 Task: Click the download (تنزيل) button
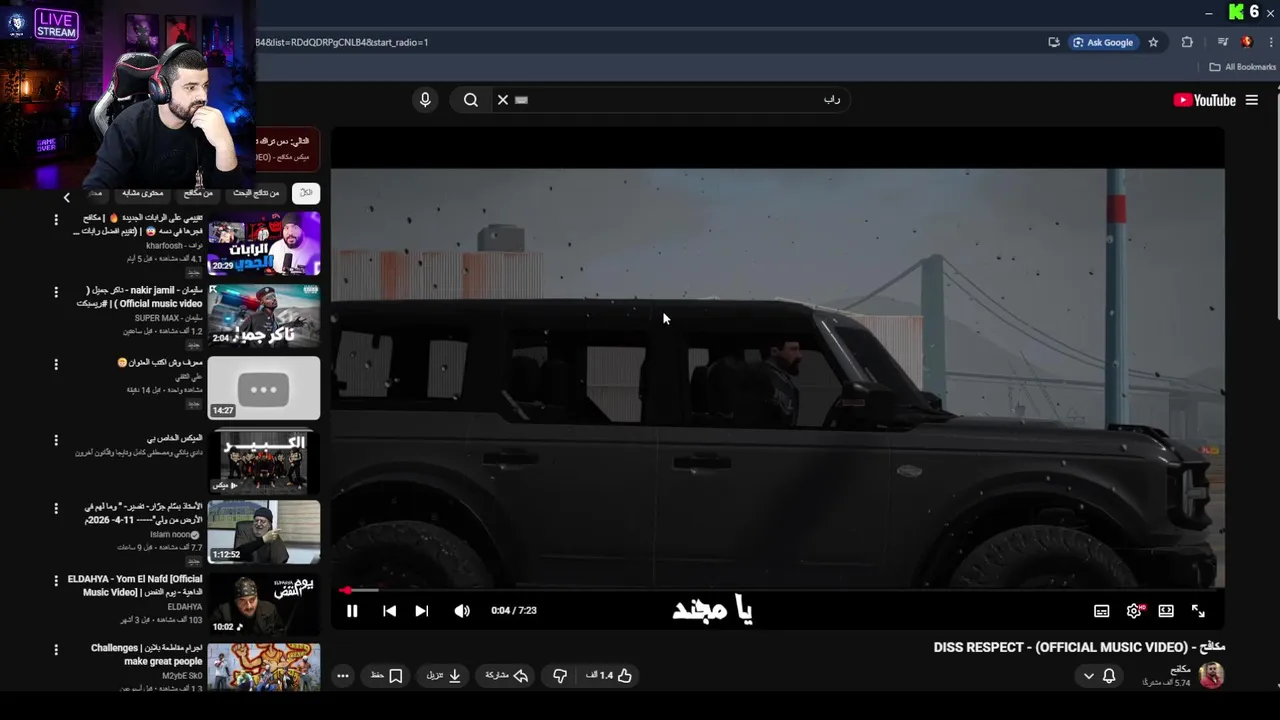click(444, 676)
